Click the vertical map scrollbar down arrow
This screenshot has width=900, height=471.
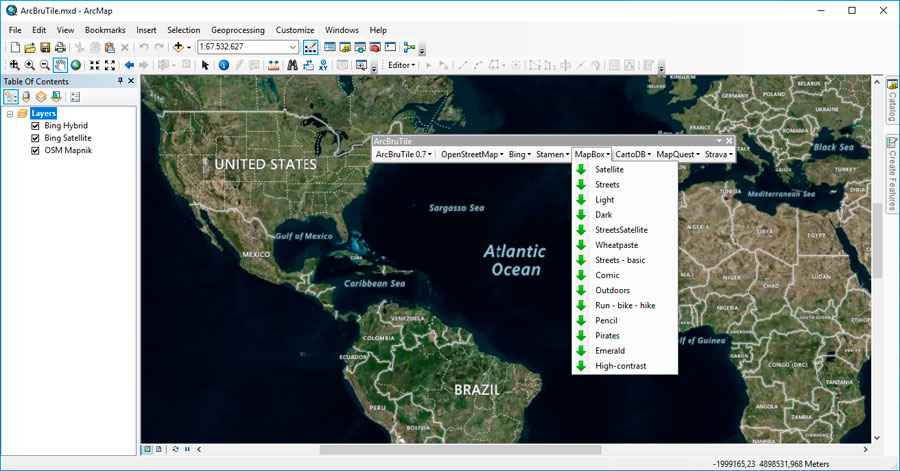[876, 438]
